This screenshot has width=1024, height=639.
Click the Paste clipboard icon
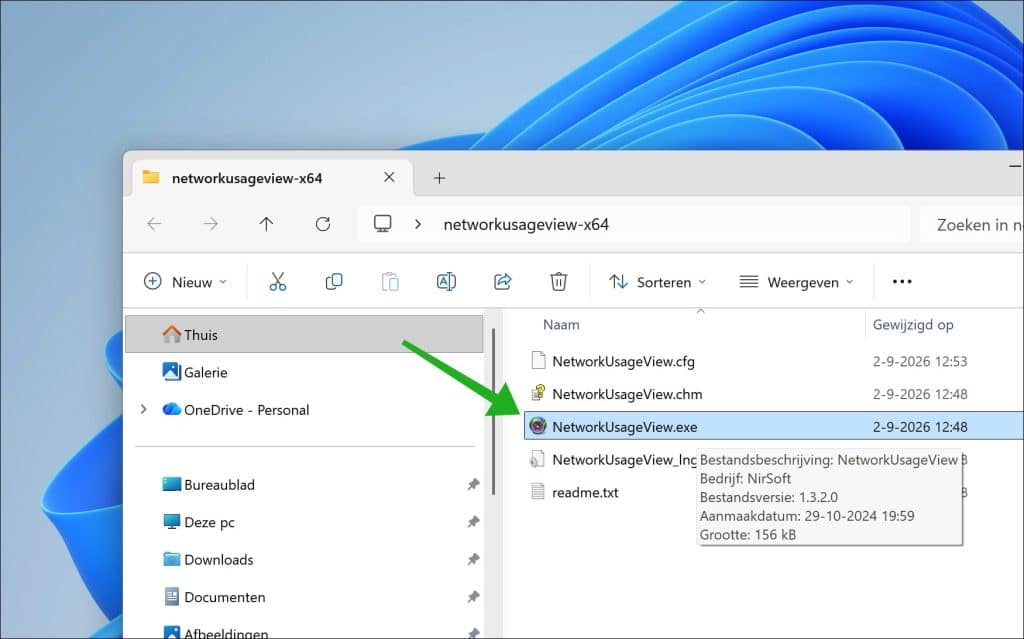coord(390,282)
